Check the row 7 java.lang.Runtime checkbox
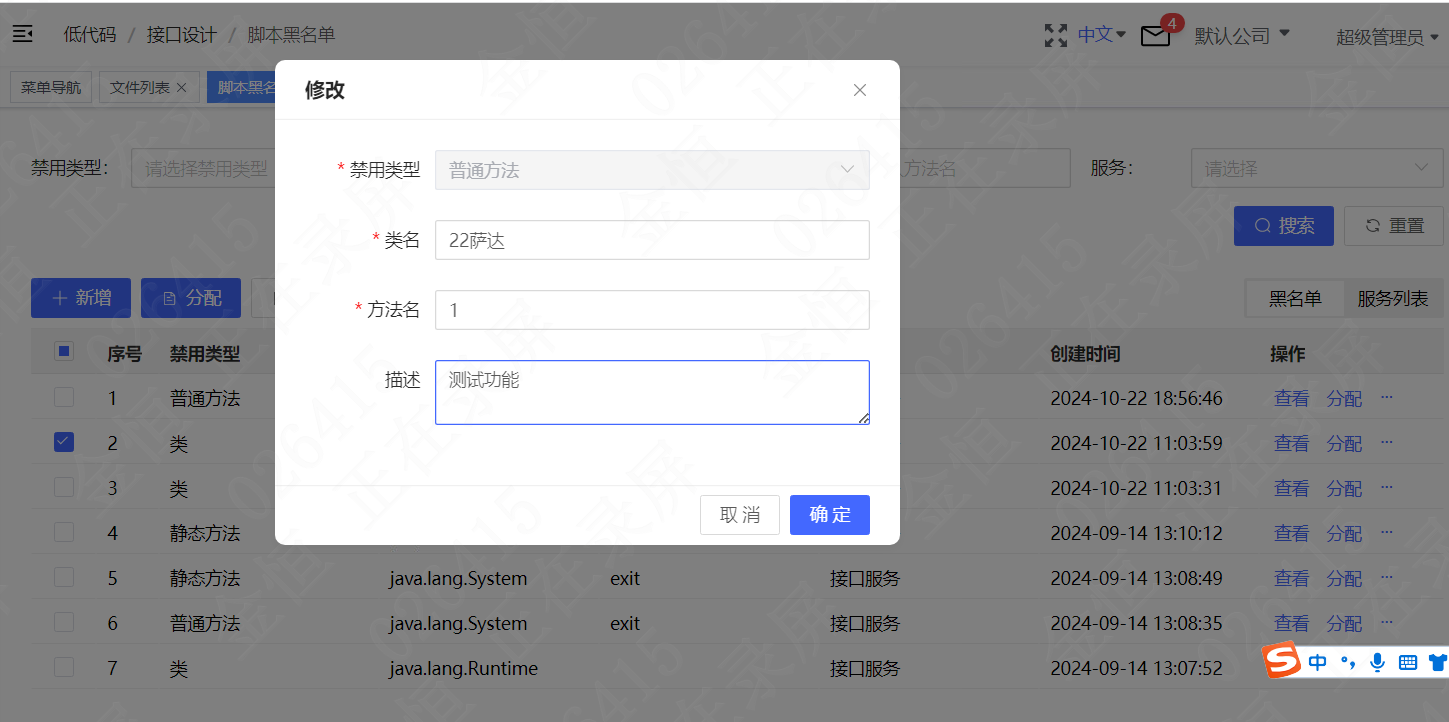Image resolution: width=1449 pixels, height=722 pixels. [64, 667]
